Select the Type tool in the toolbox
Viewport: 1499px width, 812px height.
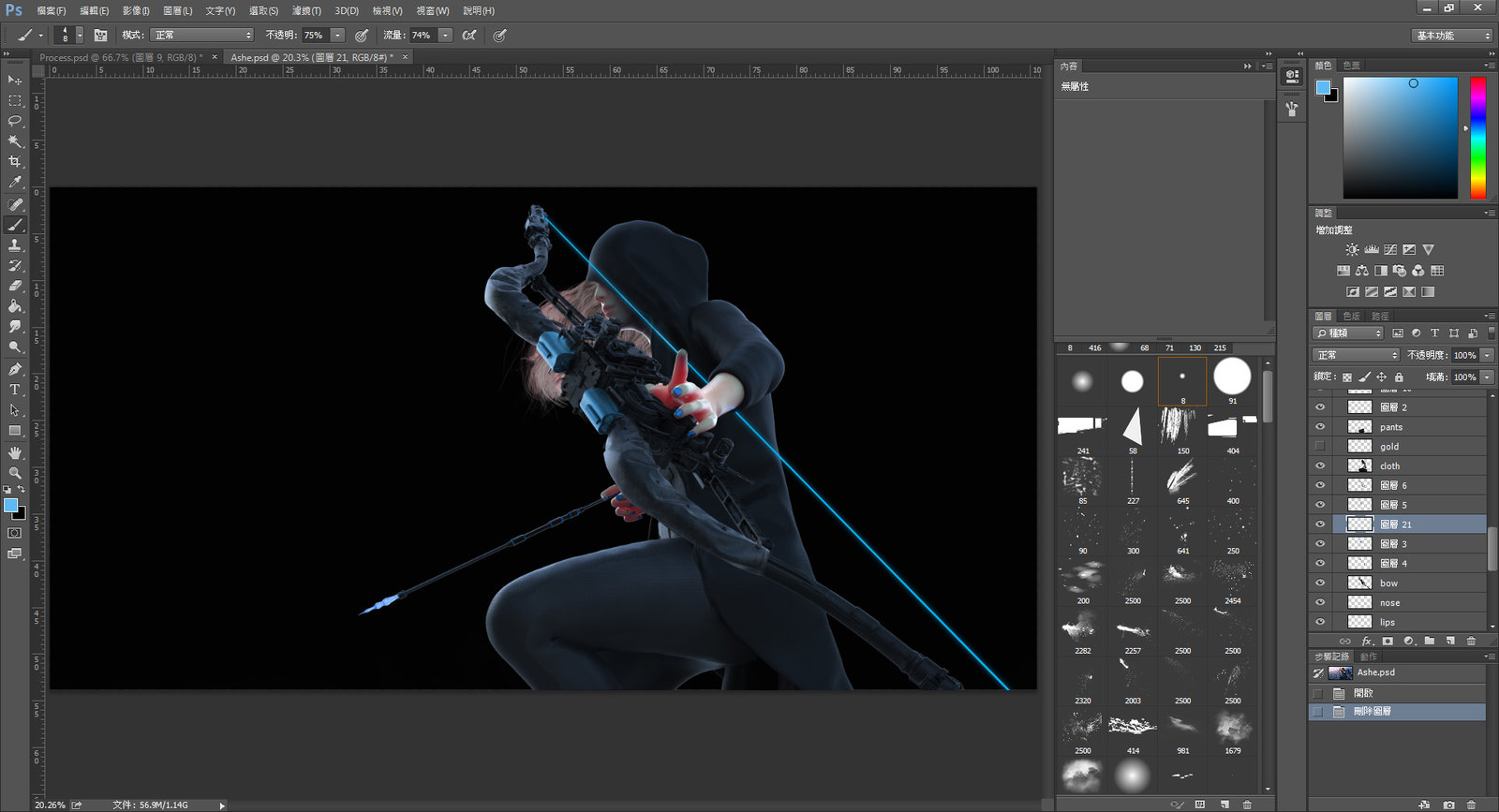point(15,390)
